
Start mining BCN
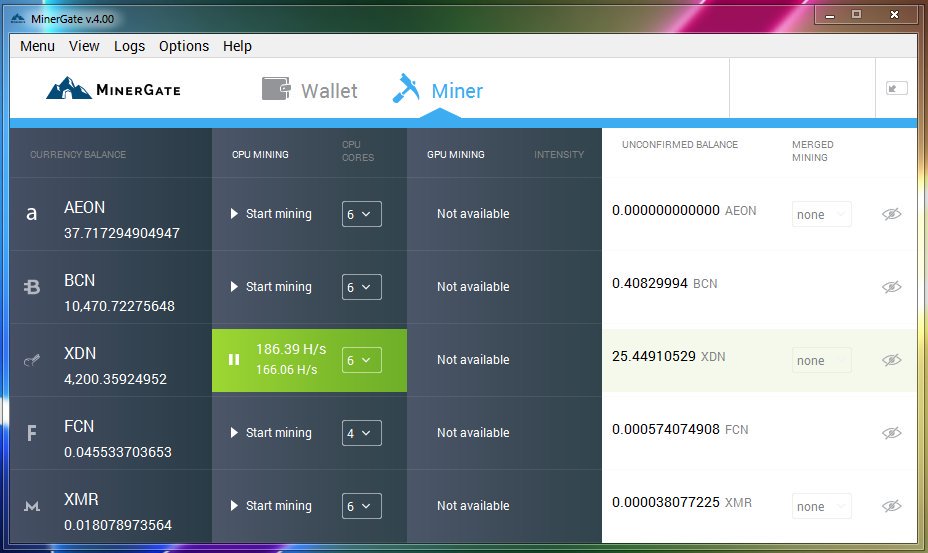pyautogui.click(x=271, y=287)
